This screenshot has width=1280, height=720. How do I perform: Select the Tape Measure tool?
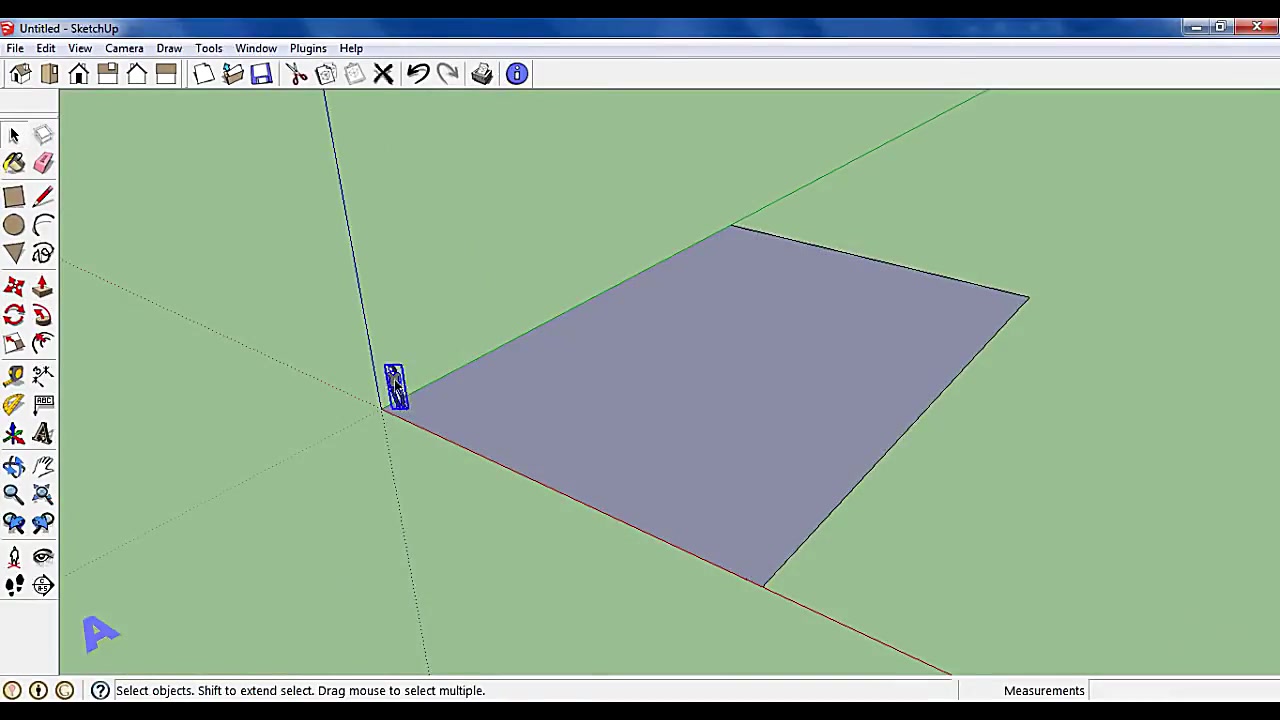click(14, 374)
